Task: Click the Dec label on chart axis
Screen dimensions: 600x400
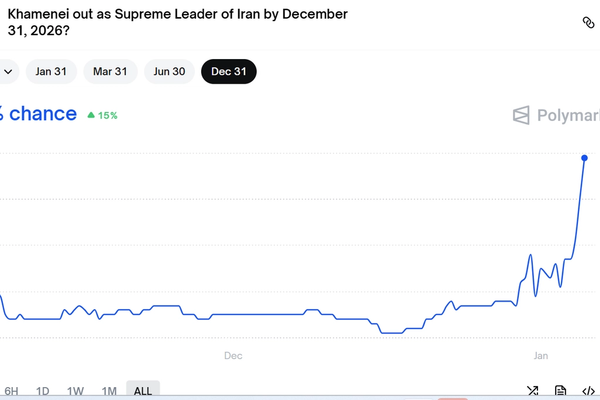Action: pos(233,355)
